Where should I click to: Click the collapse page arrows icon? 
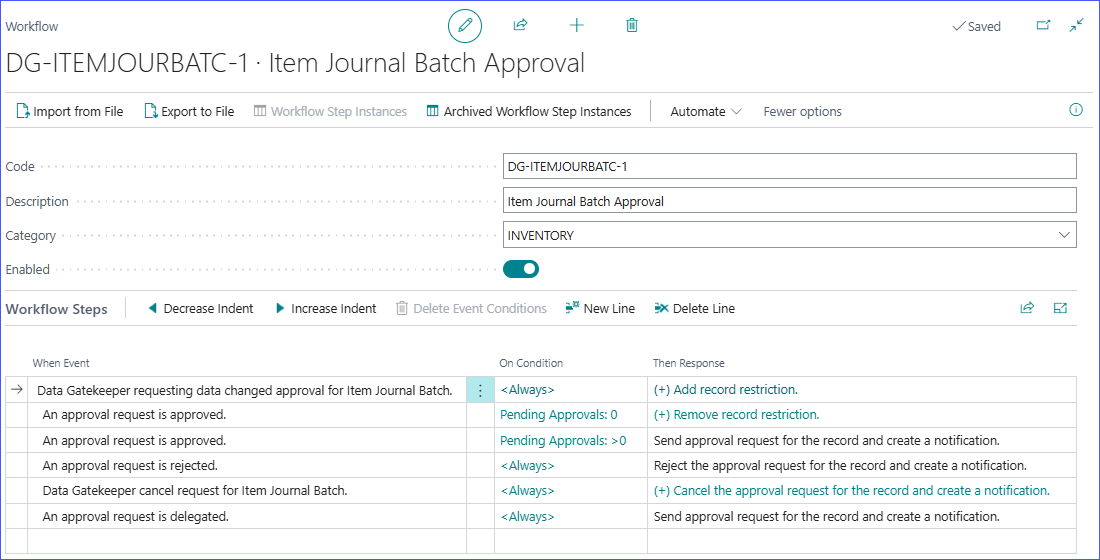pyautogui.click(x=1076, y=26)
